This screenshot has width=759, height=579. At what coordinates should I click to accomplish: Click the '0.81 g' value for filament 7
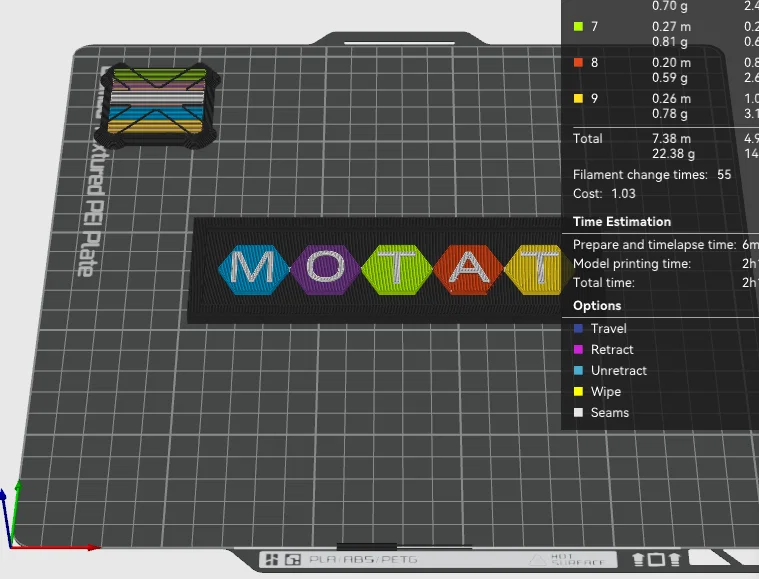pos(670,42)
